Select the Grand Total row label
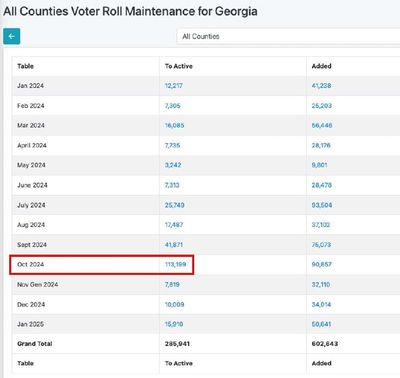 [35, 344]
